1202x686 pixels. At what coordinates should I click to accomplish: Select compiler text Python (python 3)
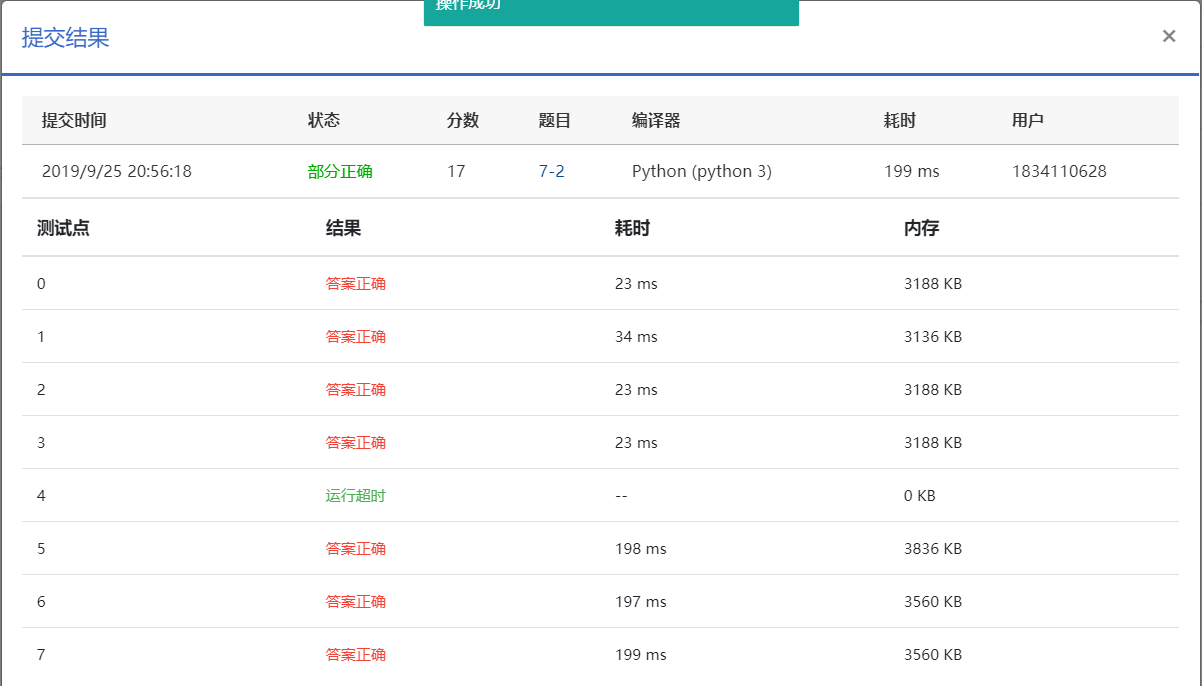702,171
